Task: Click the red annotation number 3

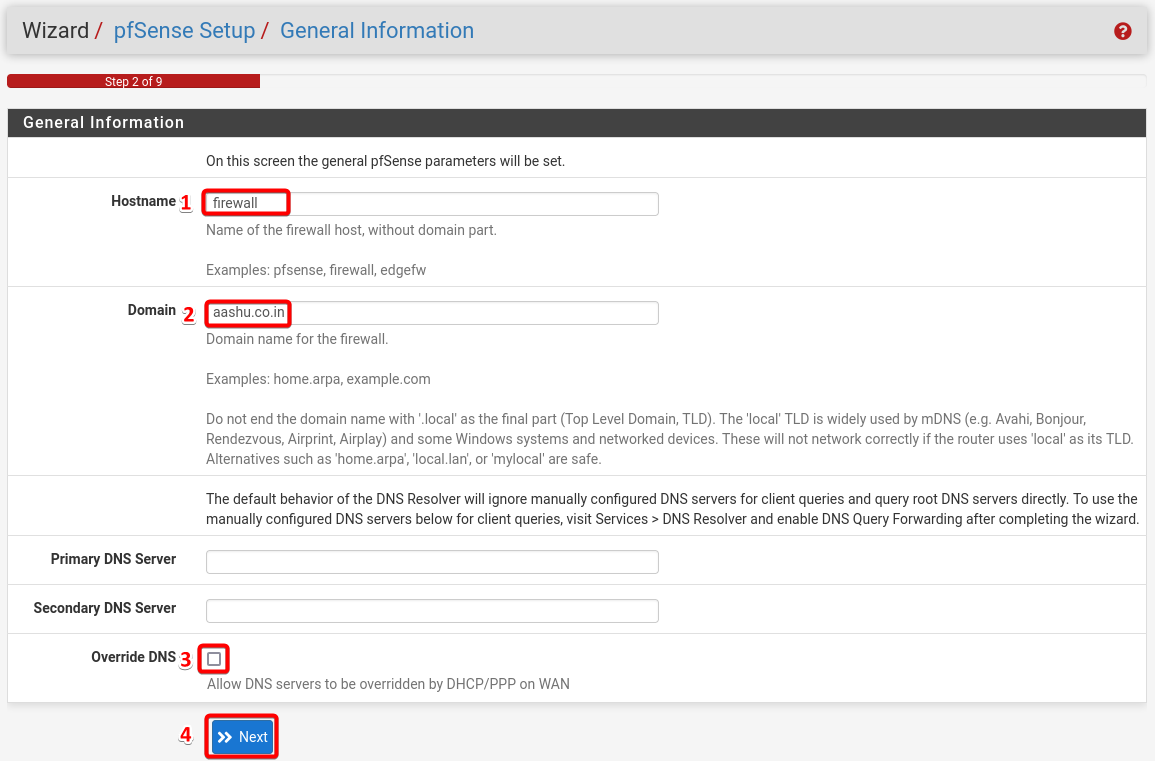Action: coord(185,659)
